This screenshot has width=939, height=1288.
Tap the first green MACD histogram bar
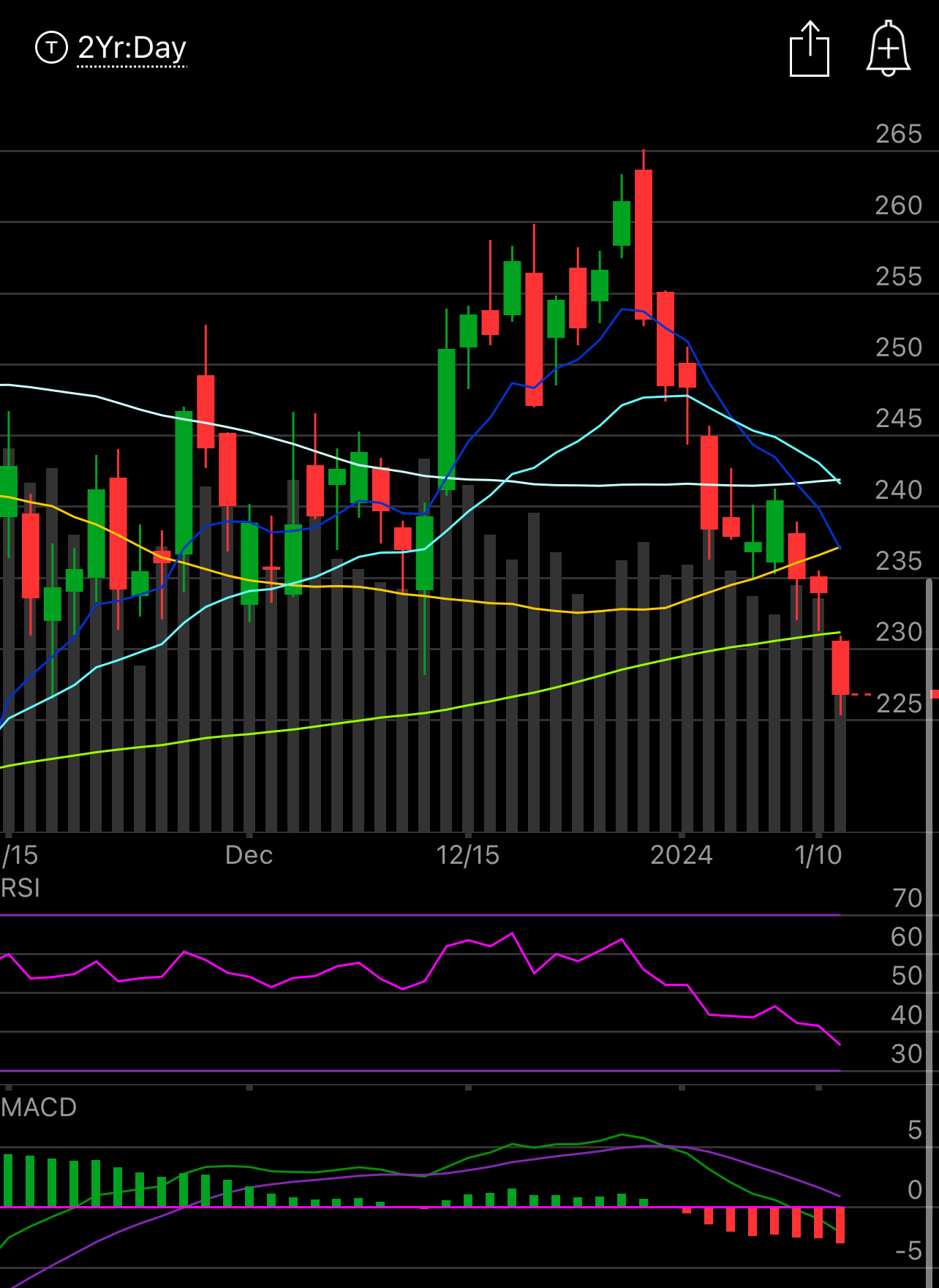(8, 1180)
